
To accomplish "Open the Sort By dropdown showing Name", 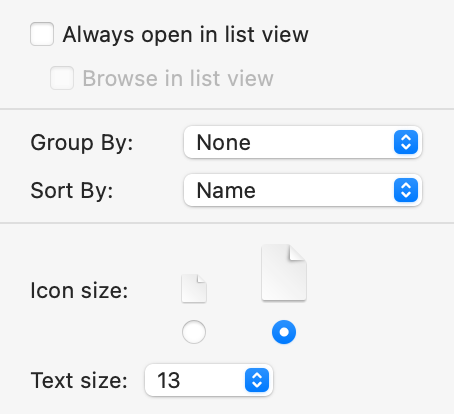I will coord(303,190).
